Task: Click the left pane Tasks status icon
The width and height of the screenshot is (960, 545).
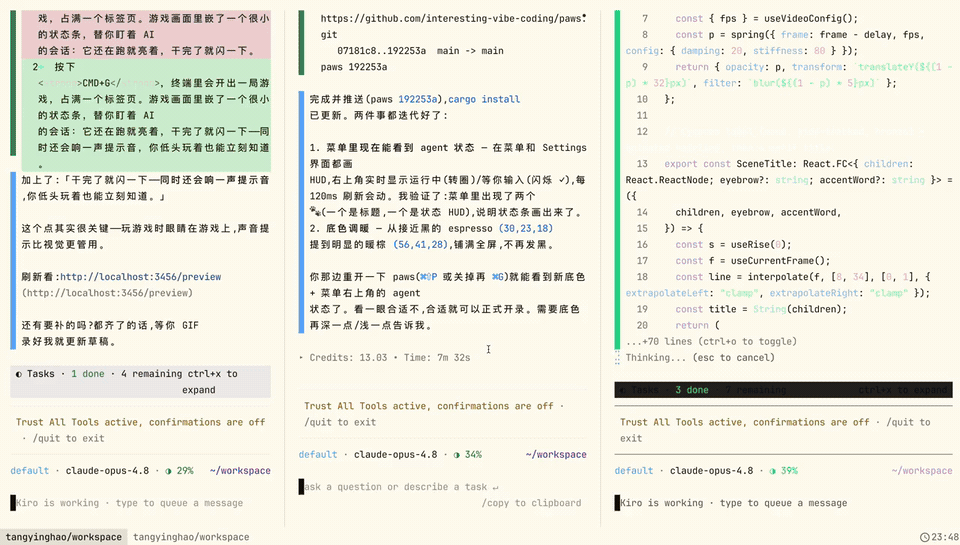Action: pos(18,374)
